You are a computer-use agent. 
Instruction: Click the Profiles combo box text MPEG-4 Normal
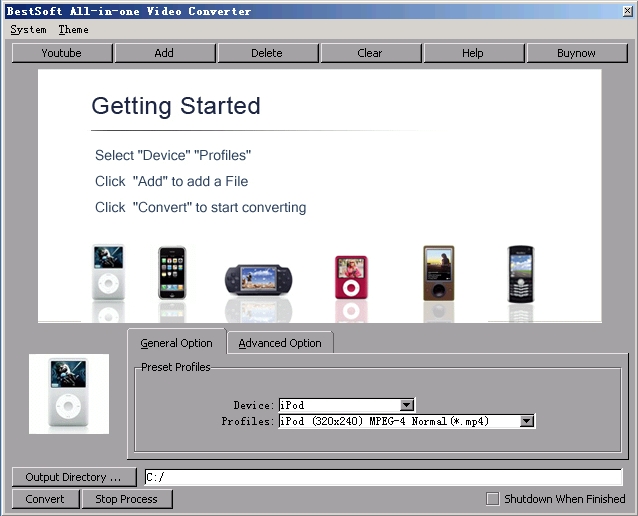pyautogui.click(x=408, y=421)
